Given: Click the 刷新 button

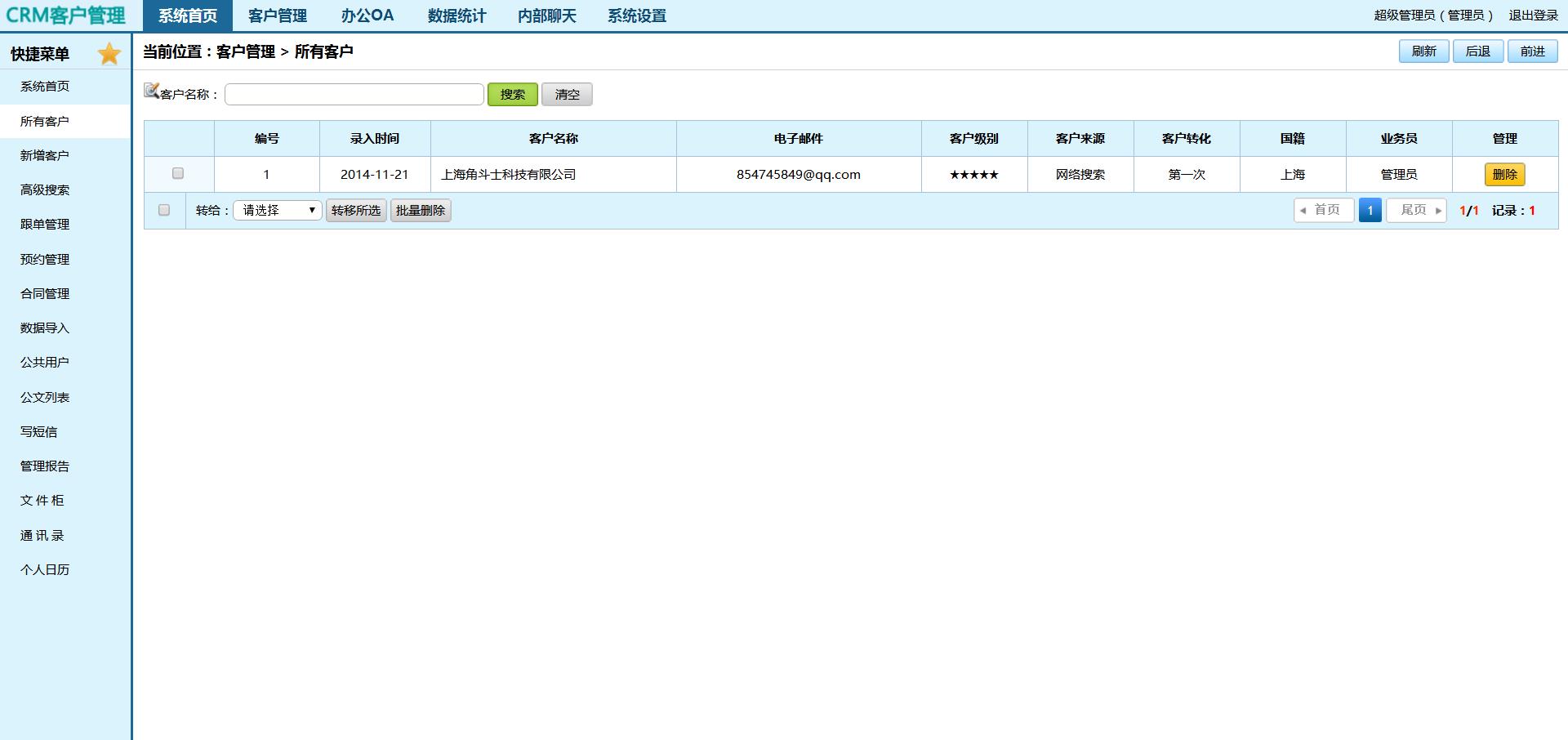Looking at the screenshot, I should tap(1424, 51).
